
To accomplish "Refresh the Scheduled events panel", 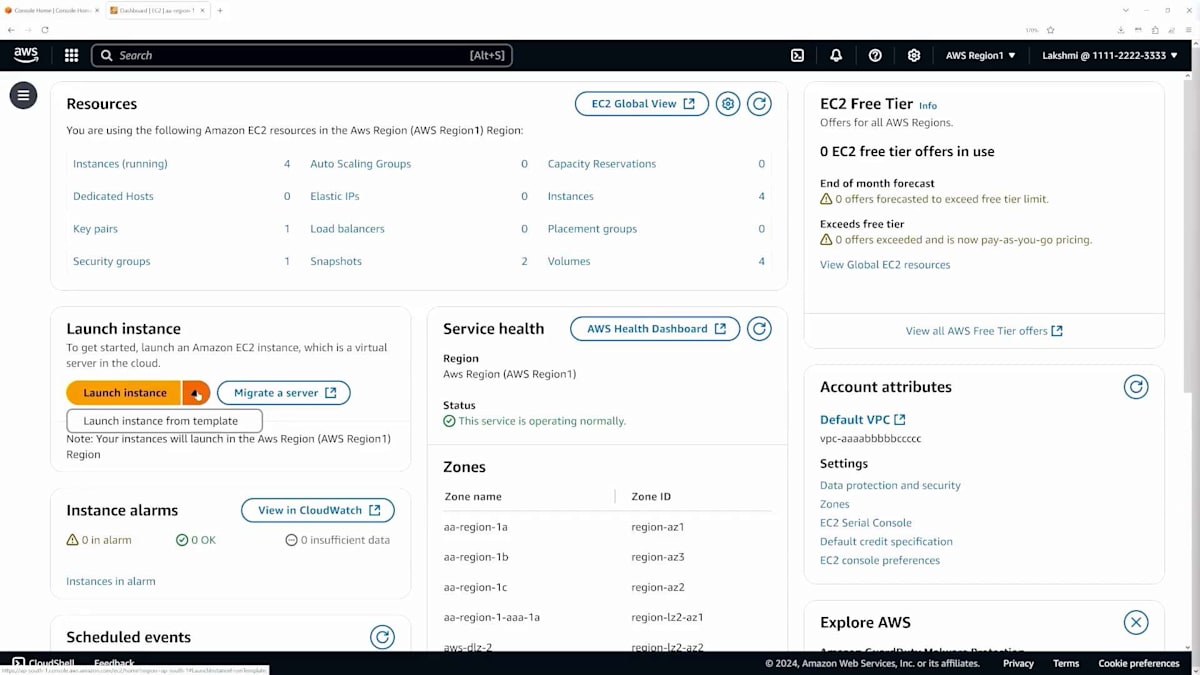I will coord(382,637).
